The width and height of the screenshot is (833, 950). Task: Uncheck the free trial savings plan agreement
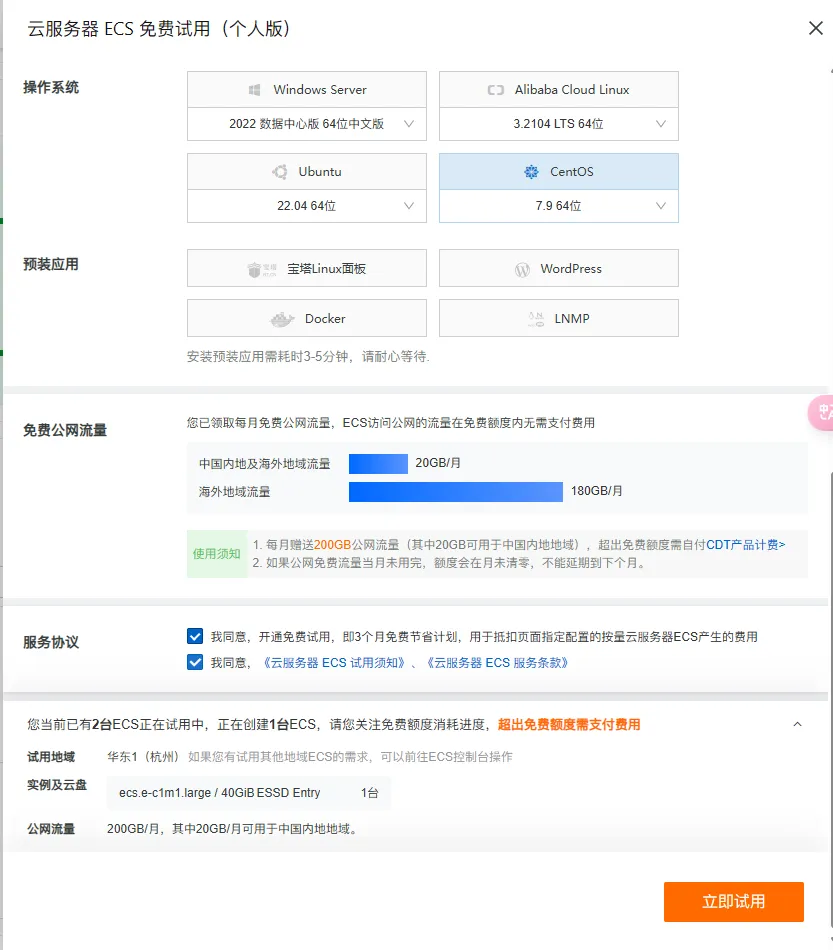click(x=195, y=636)
